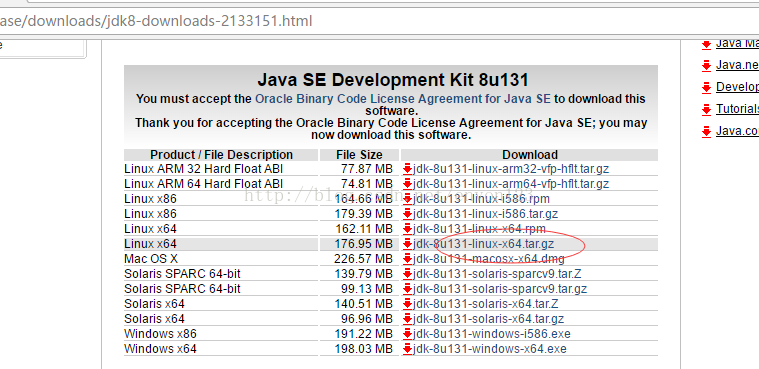
Task: Click download arrow icon for solaris-sparcv9.tar.Z
Action: point(408,274)
